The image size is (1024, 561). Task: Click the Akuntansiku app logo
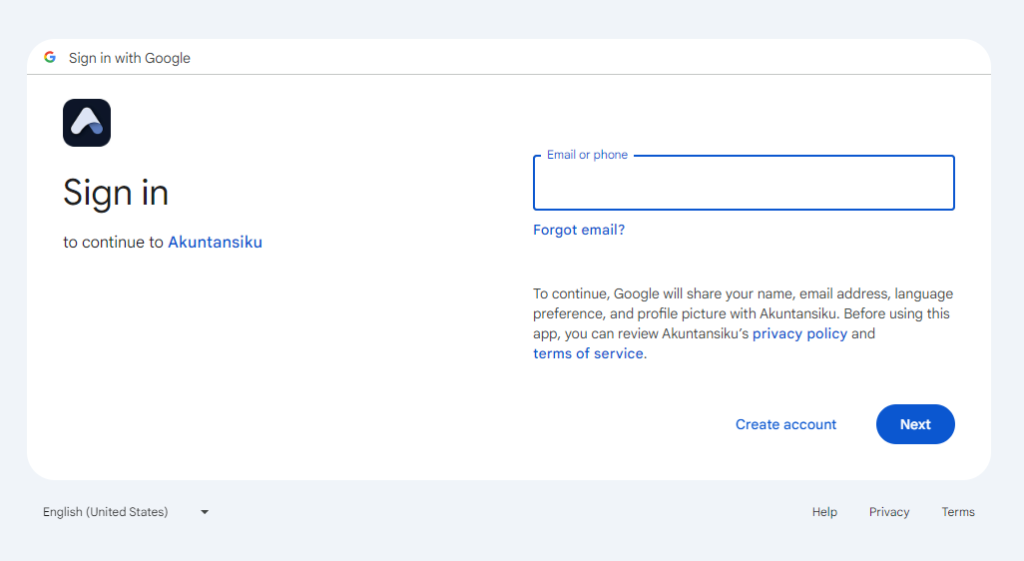point(87,123)
